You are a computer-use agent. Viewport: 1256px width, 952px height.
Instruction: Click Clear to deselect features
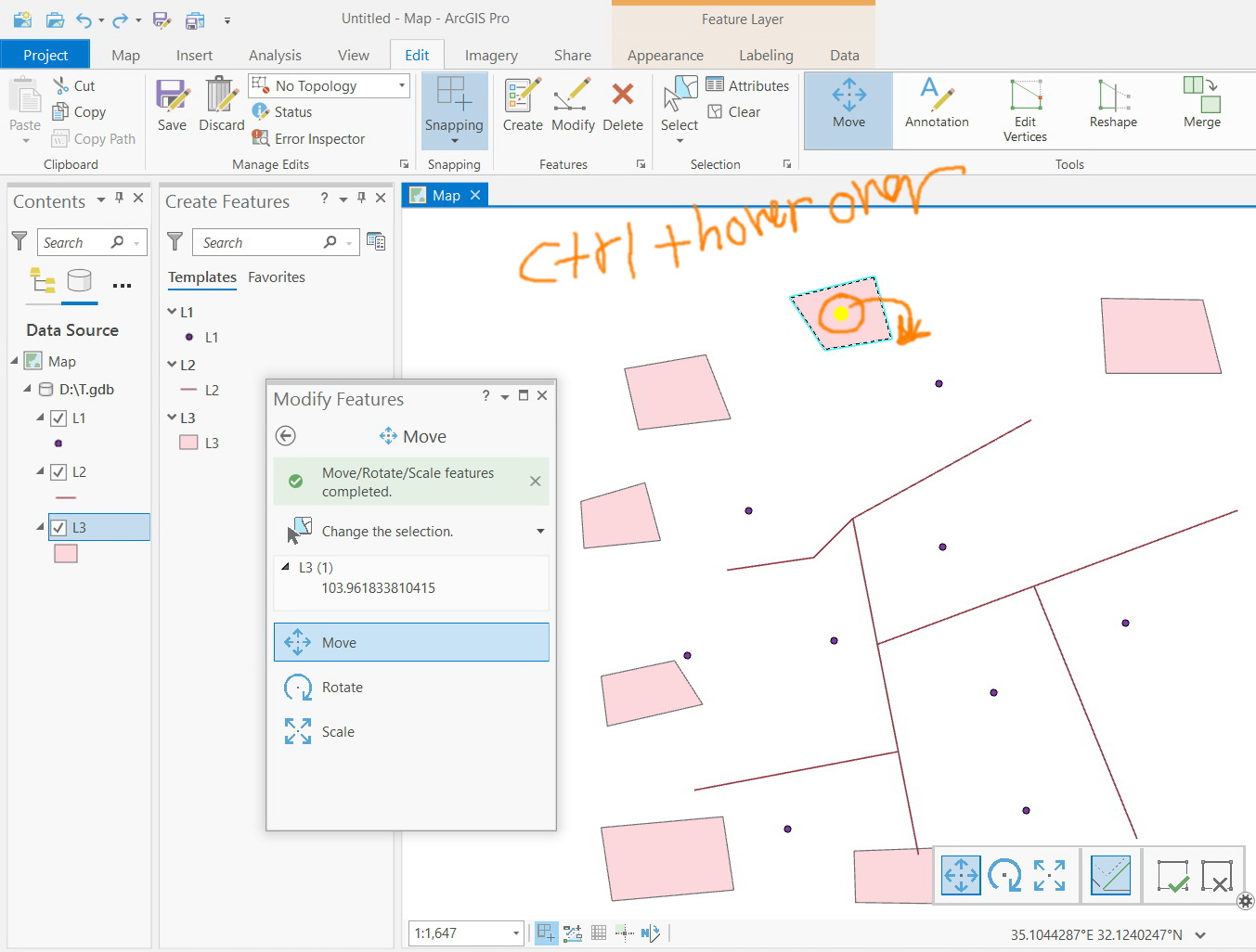736,111
